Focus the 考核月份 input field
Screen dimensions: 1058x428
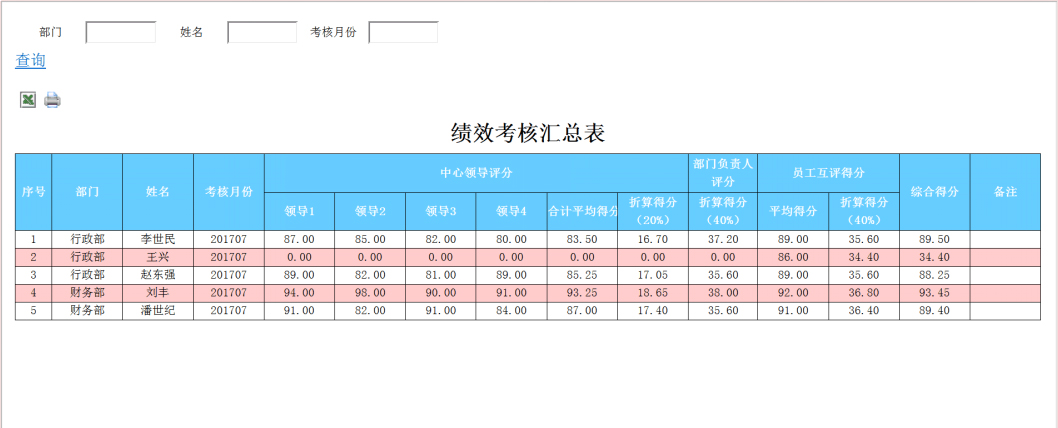pos(403,33)
